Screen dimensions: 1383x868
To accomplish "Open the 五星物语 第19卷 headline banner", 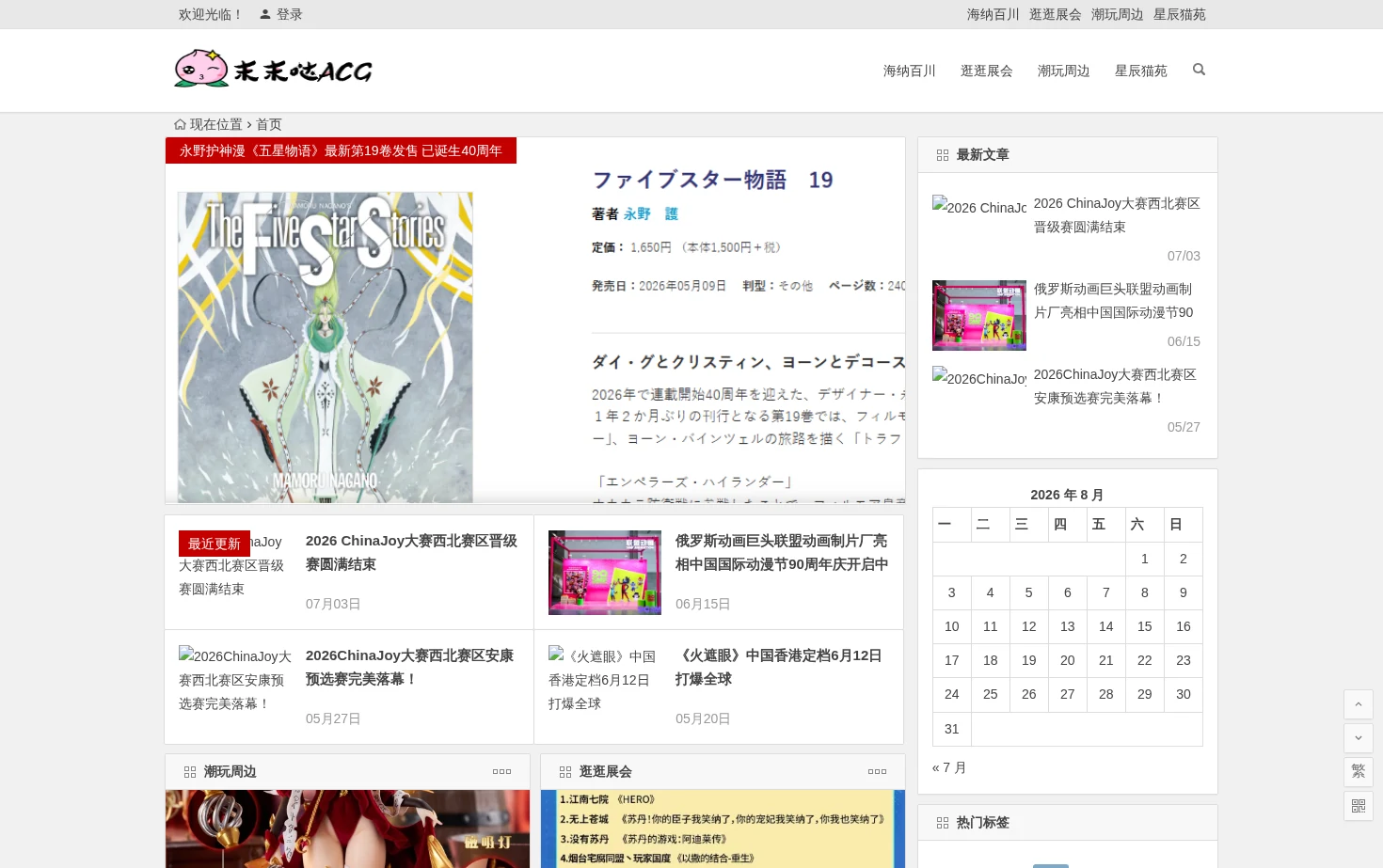I will (x=341, y=150).
